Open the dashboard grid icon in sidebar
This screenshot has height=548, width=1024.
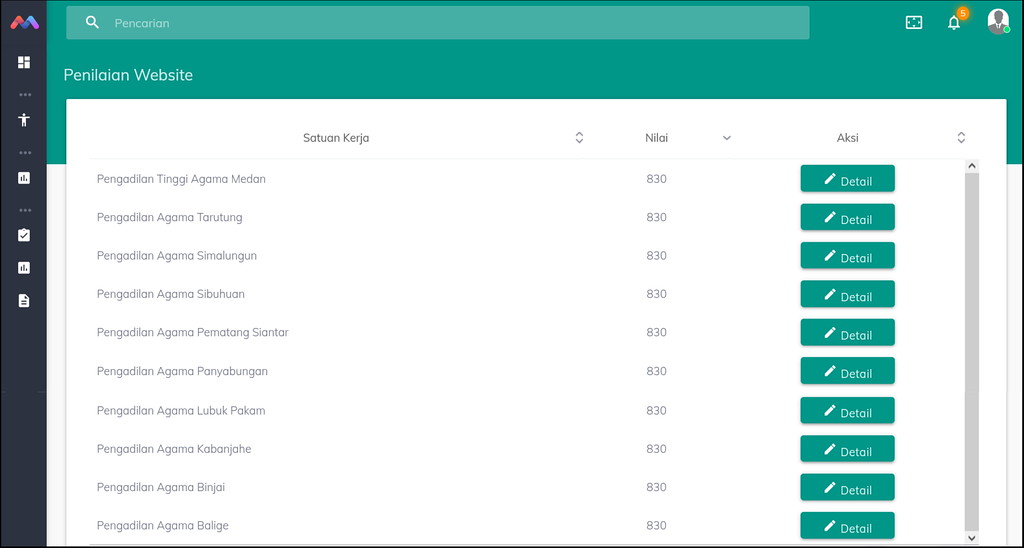coord(24,62)
